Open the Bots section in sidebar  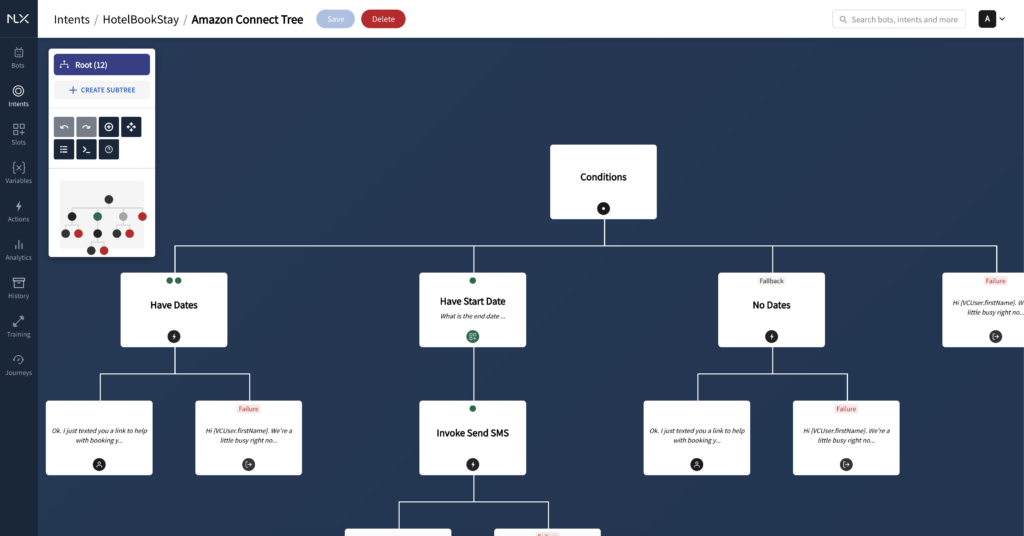(x=18, y=58)
